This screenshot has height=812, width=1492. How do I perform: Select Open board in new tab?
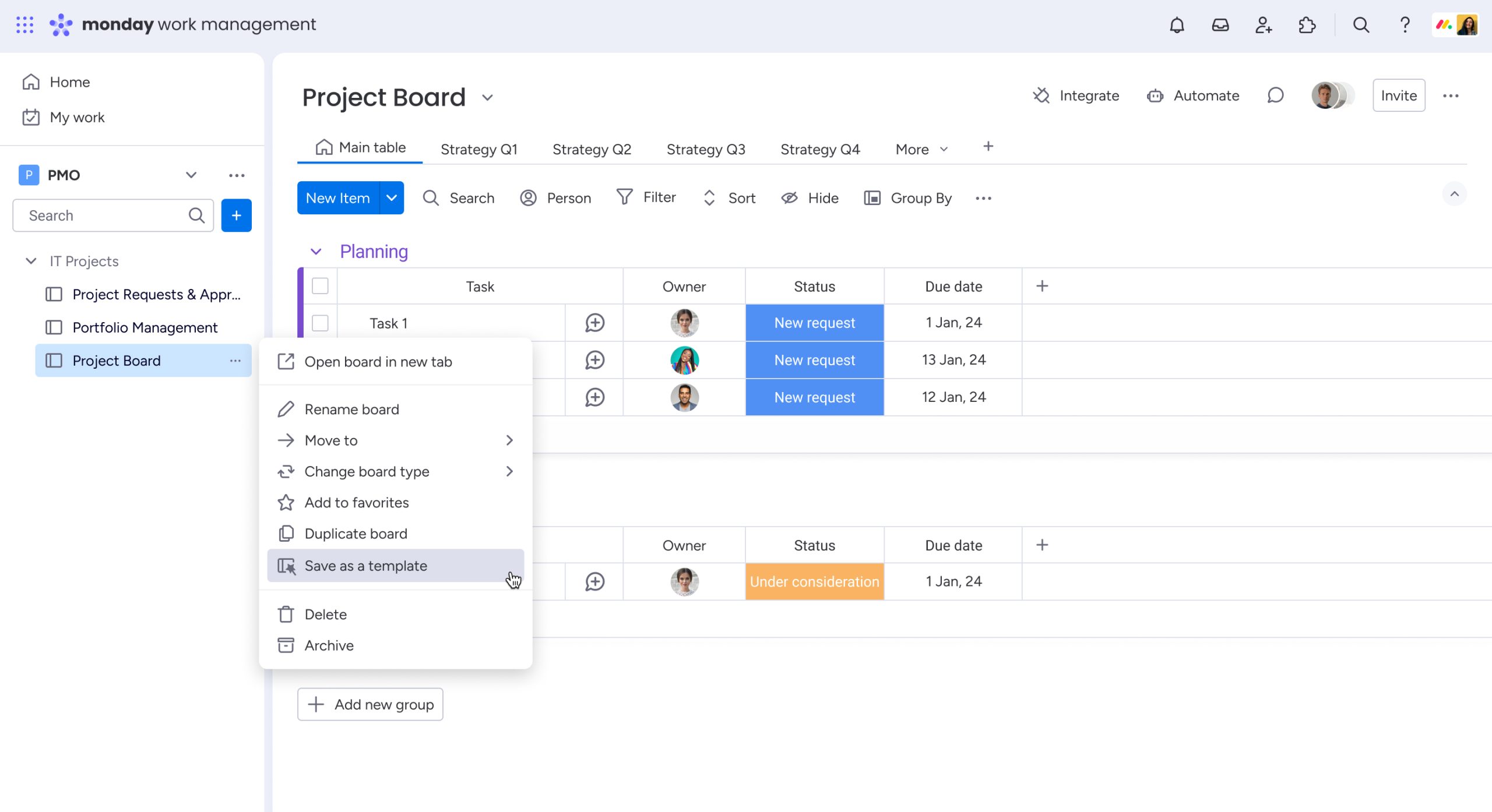click(395, 362)
